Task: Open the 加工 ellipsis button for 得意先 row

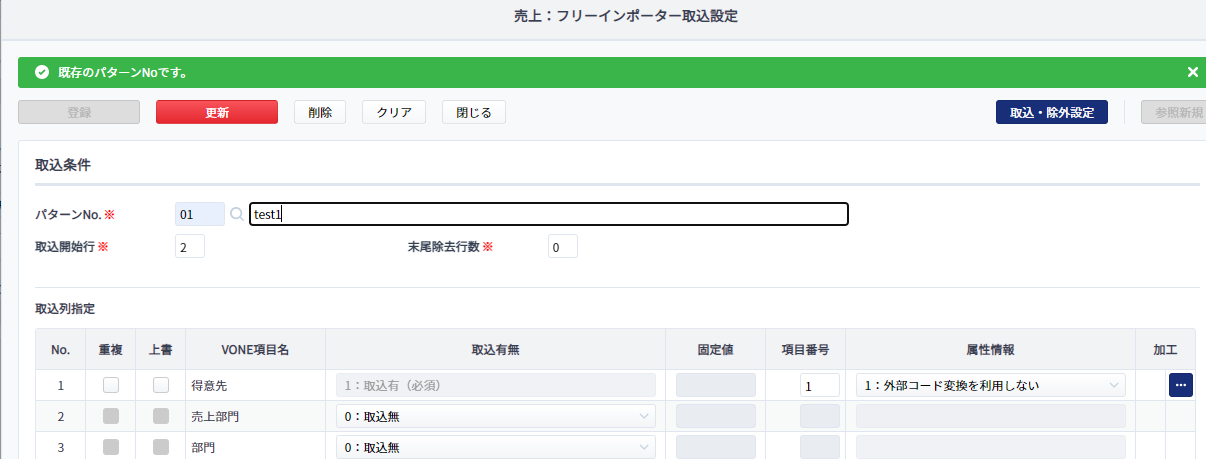Action: [x=1181, y=385]
